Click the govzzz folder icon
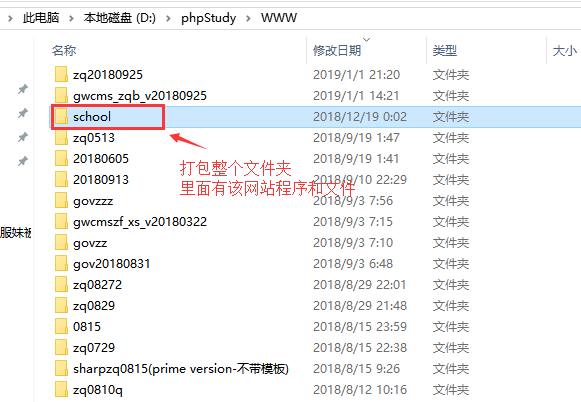Image resolution: width=581 pixels, height=402 pixels. (x=61, y=201)
